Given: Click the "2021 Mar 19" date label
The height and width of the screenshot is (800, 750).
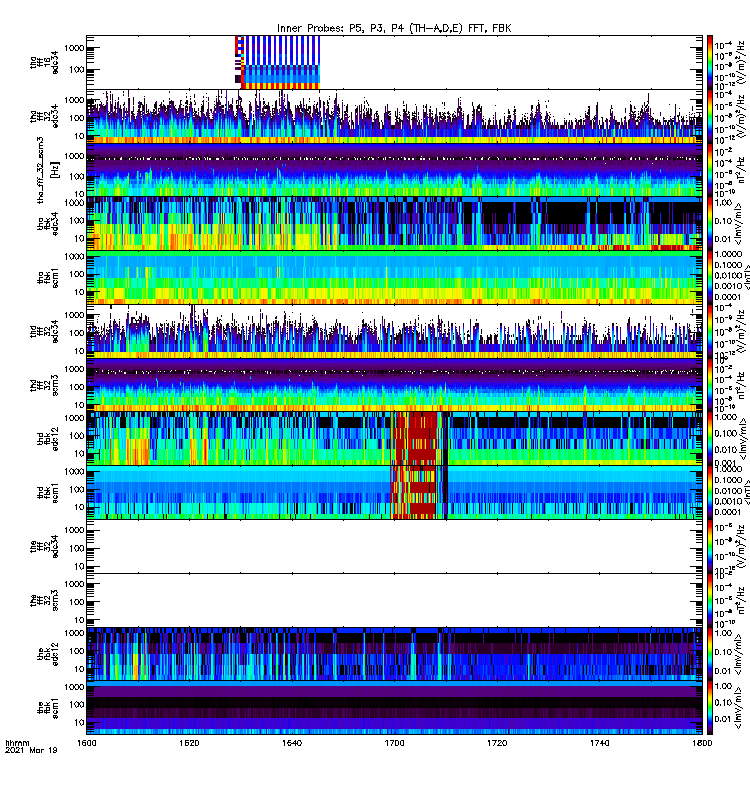Looking at the screenshot, I should (x=31, y=750).
